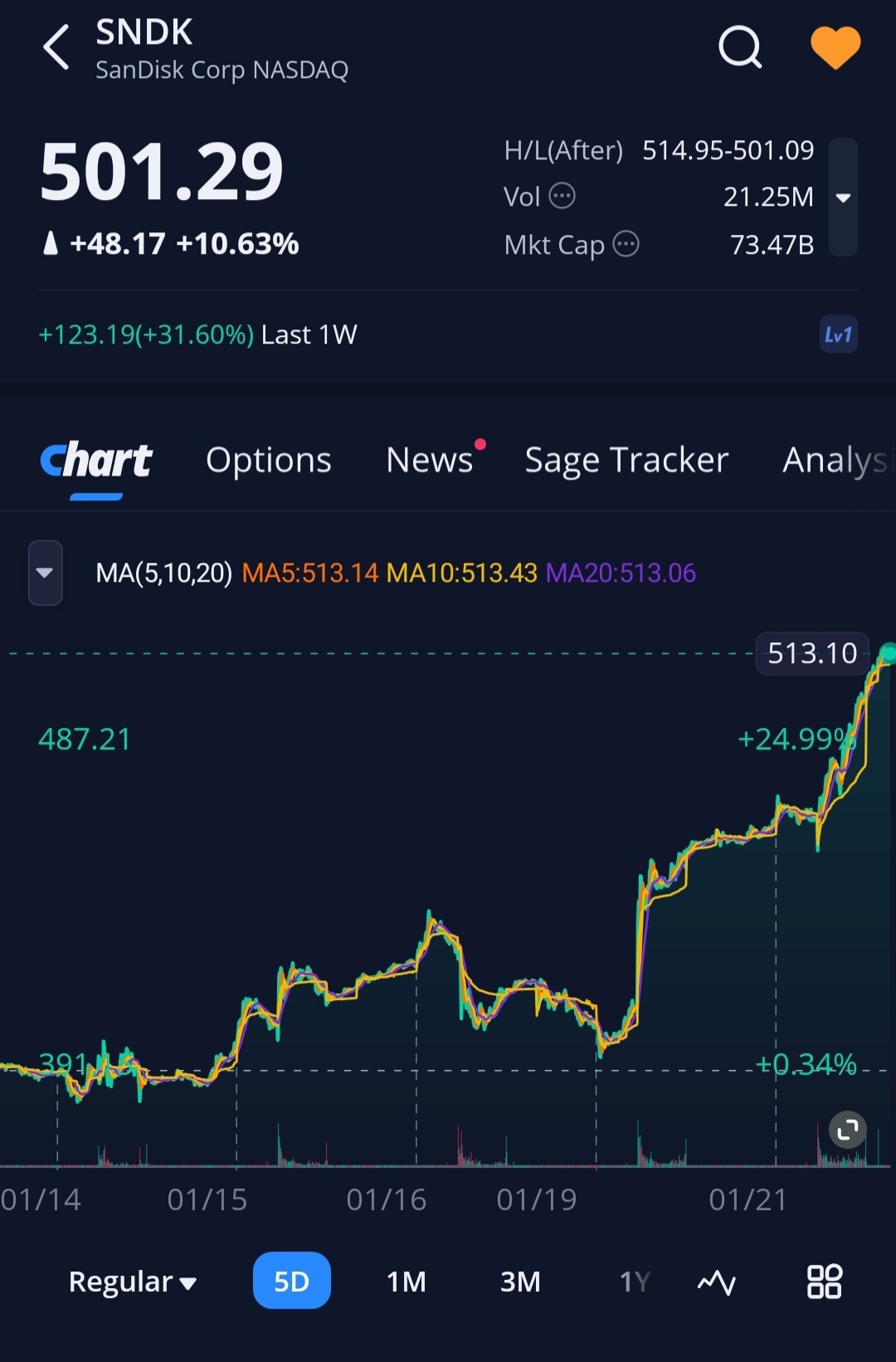Go back with the left chevron
Viewport: 896px width, 1362px height.
[x=56, y=47]
